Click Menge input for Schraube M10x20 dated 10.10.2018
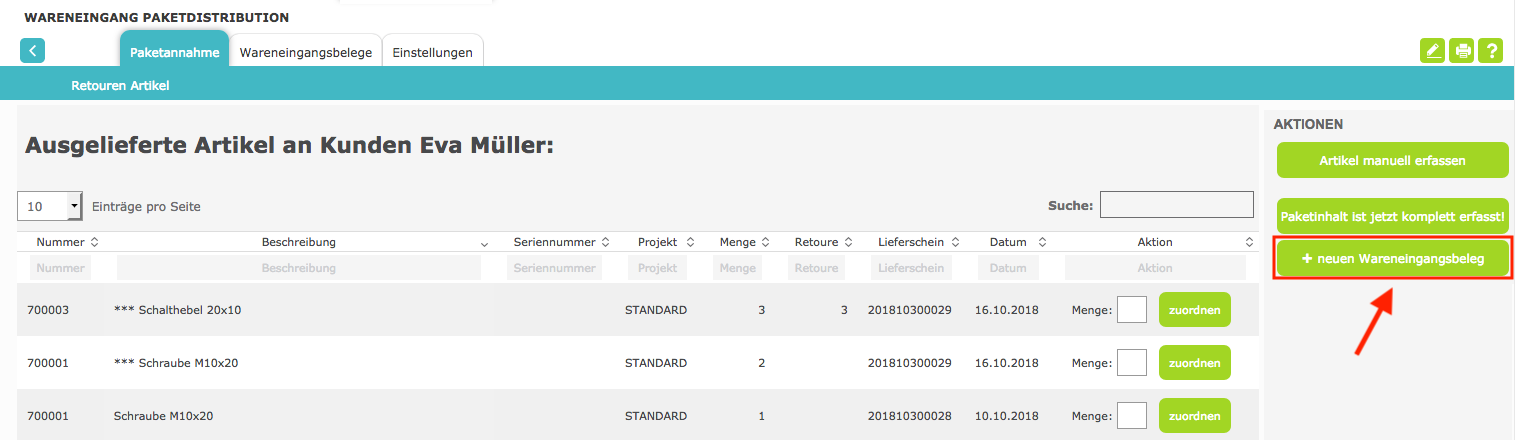1515x440 pixels. (x=1131, y=415)
